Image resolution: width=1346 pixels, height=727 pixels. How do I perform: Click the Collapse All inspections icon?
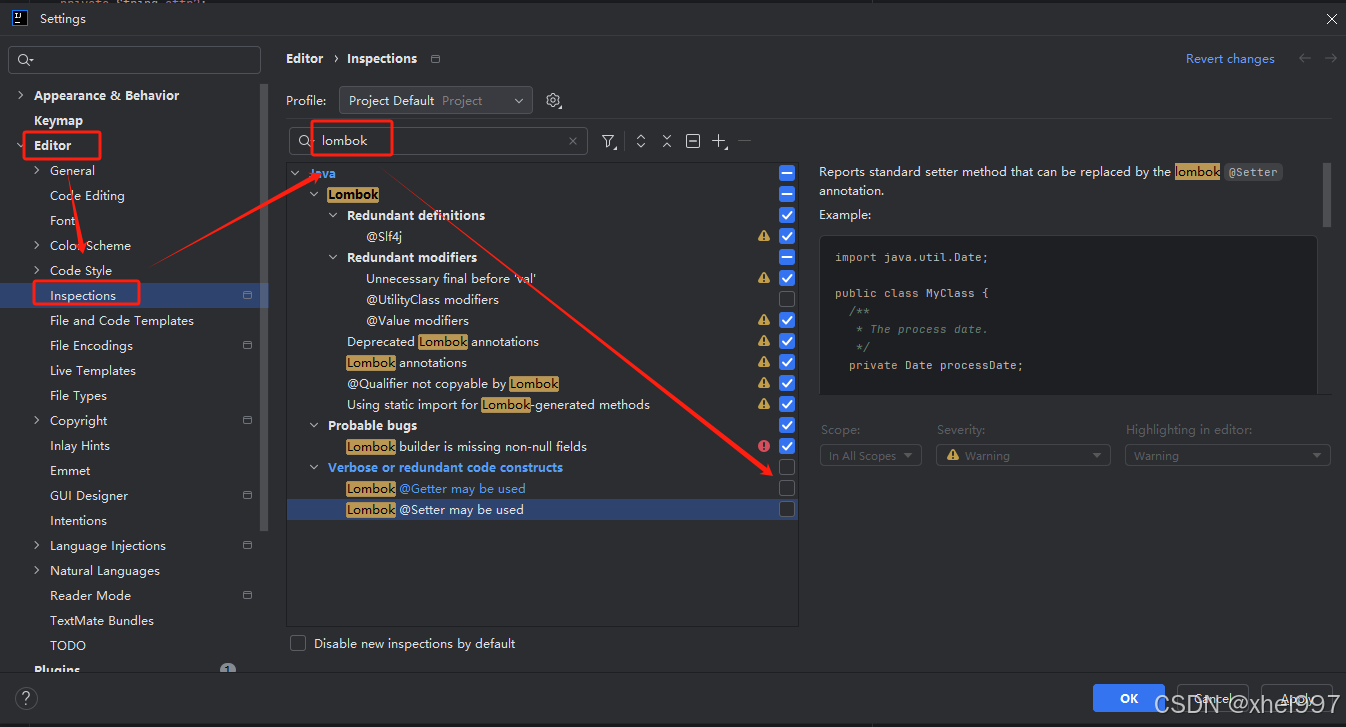pos(667,141)
